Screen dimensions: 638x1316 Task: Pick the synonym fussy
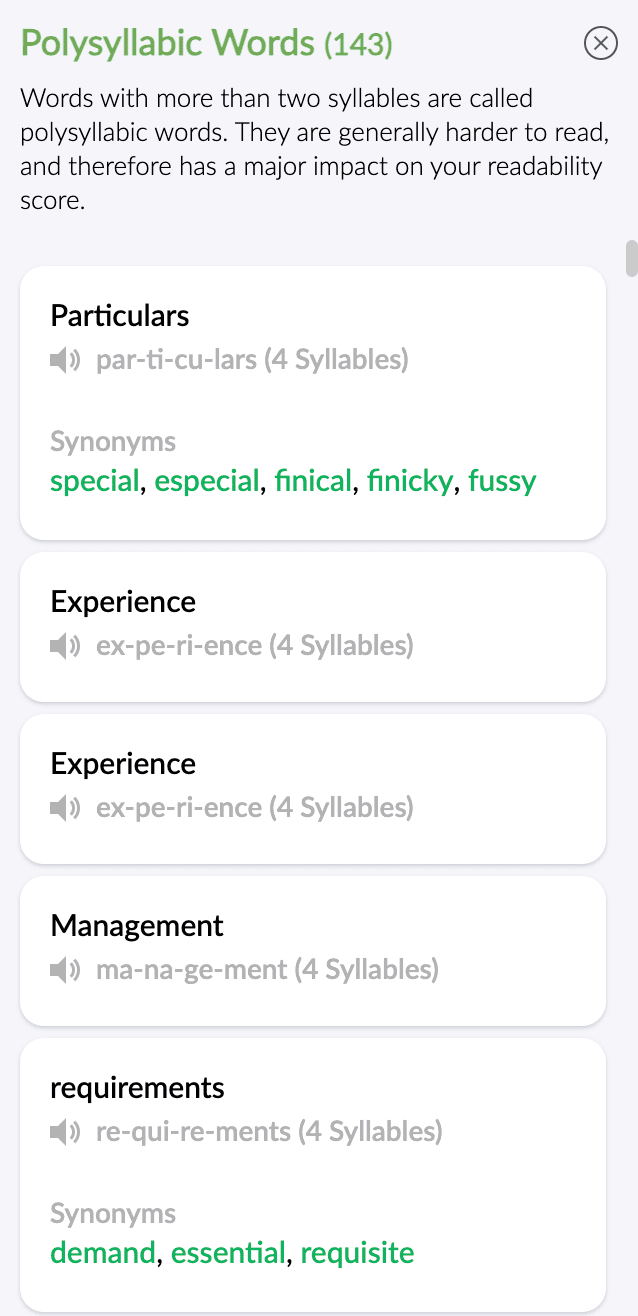[501, 481]
